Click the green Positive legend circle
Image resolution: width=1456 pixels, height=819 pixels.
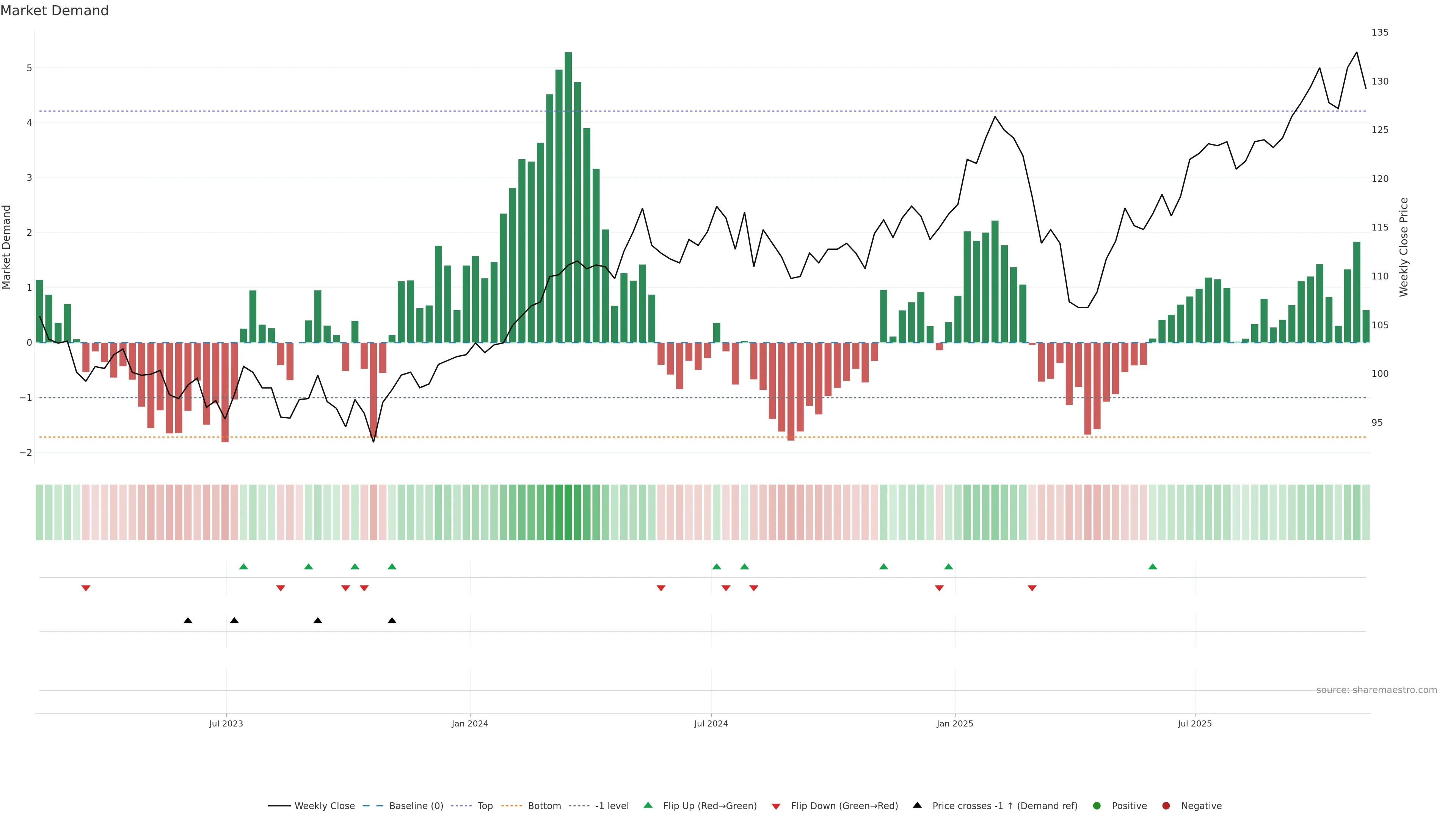pos(1097,805)
